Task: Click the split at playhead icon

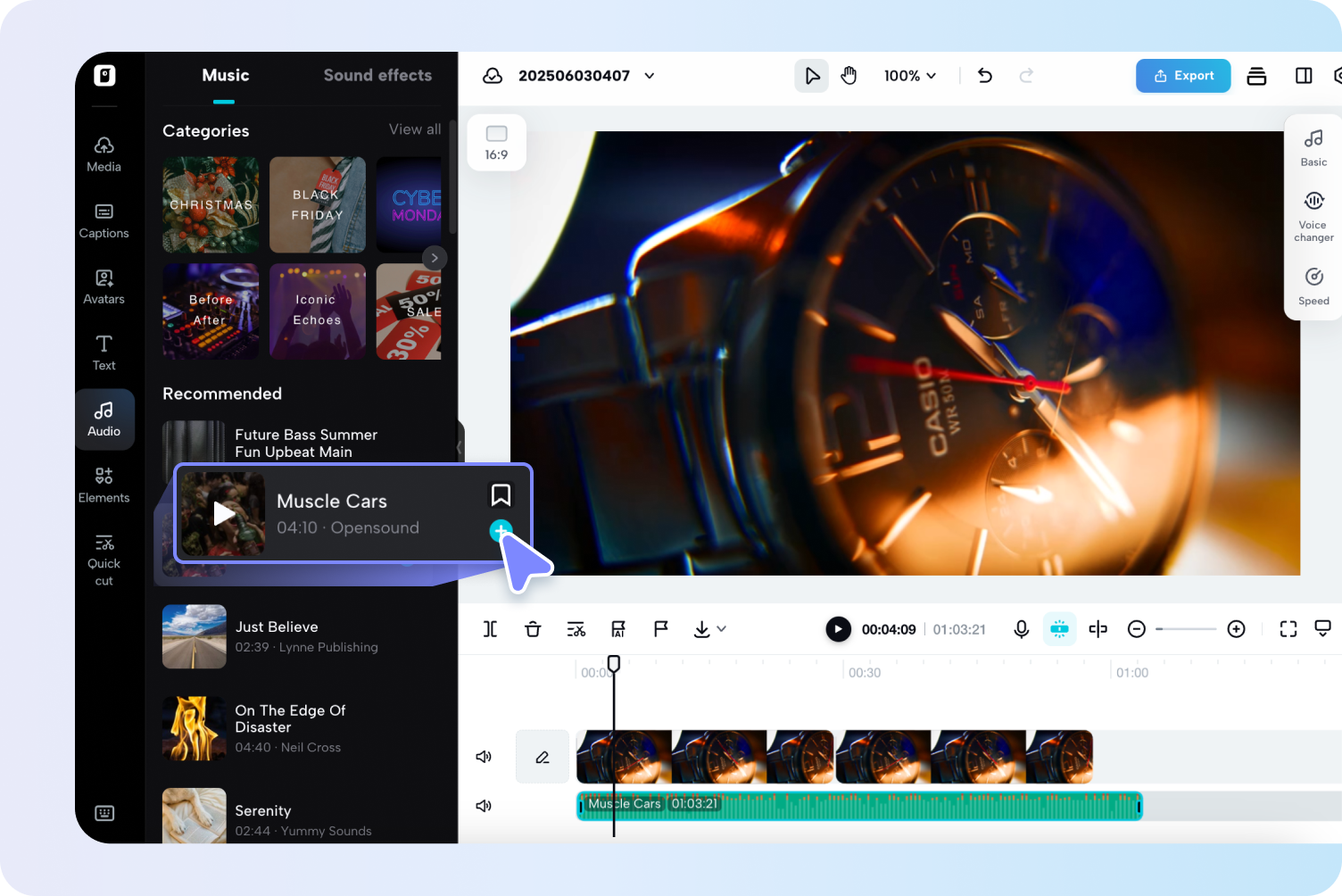Action: pyautogui.click(x=1098, y=629)
